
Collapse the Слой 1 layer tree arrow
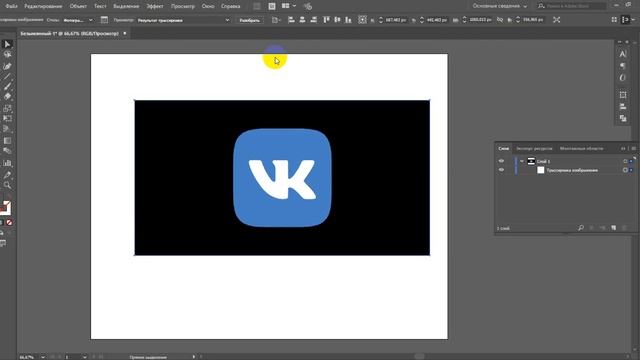[522, 161]
